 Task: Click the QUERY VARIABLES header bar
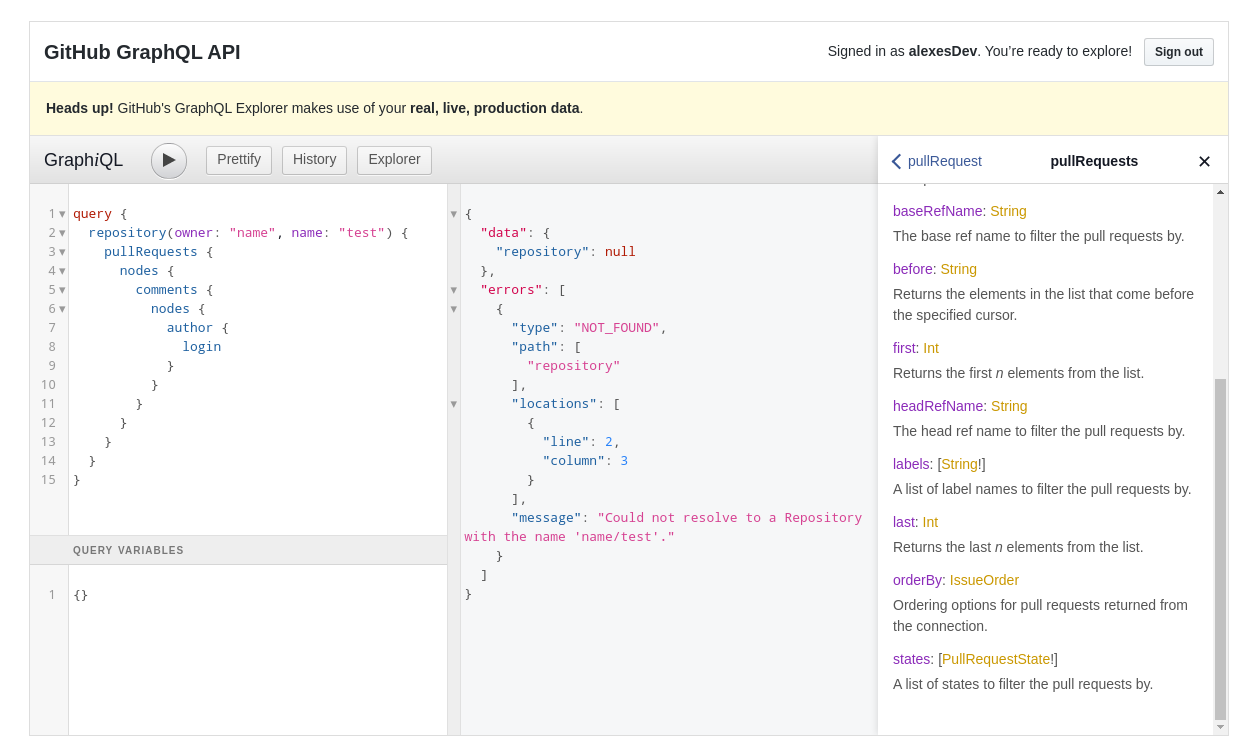(x=239, y=550)
